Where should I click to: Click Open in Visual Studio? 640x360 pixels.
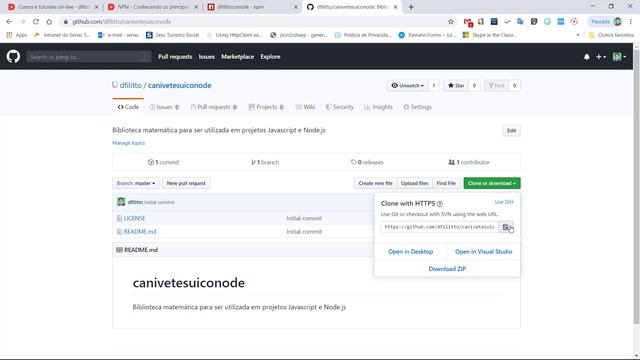pos(483,252)
